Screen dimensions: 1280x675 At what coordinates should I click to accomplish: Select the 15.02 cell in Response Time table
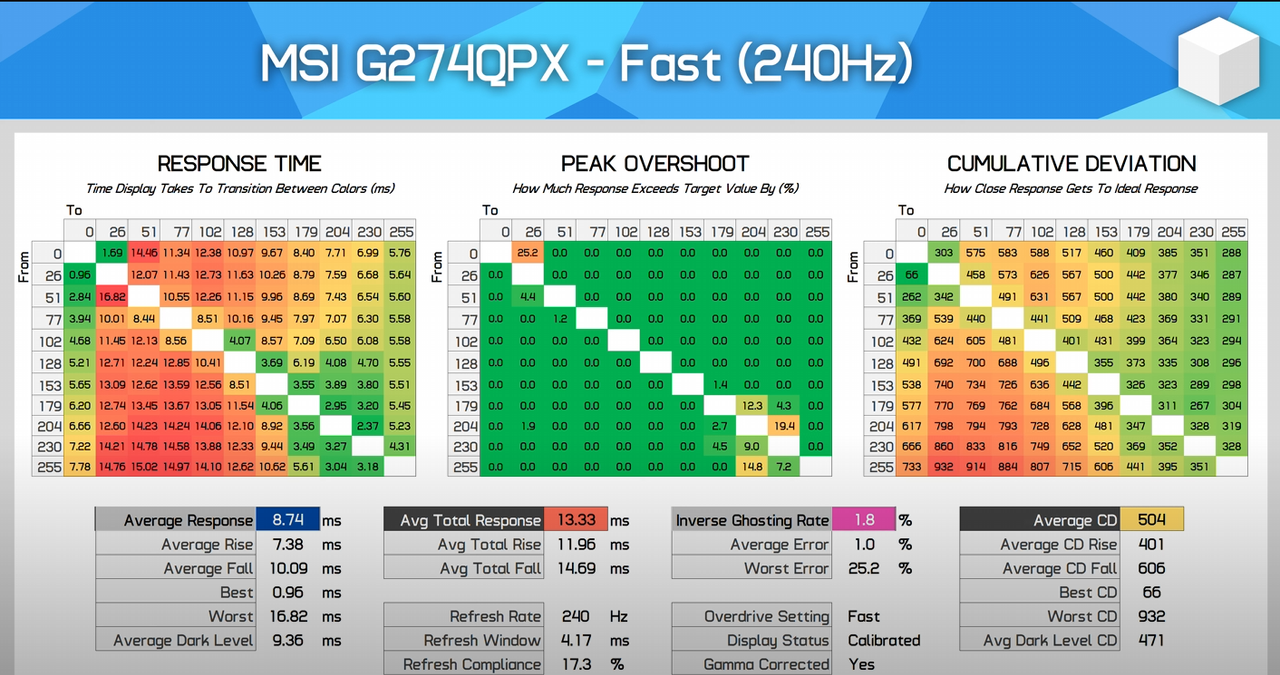point(144,466)
